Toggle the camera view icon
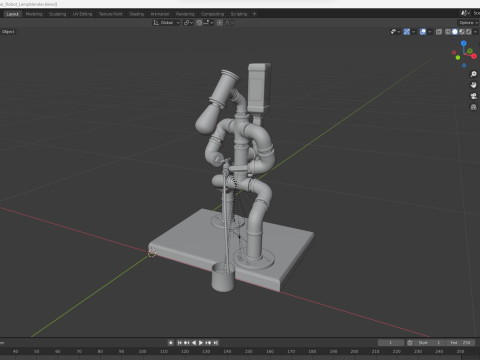480x360 pixels. point(473,96)
